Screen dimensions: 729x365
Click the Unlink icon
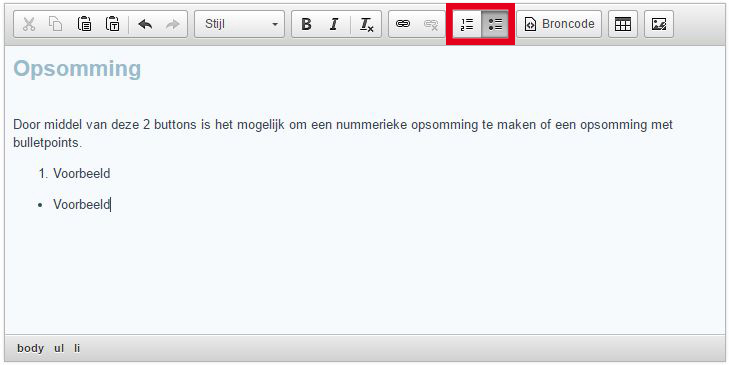click(431, 24)
